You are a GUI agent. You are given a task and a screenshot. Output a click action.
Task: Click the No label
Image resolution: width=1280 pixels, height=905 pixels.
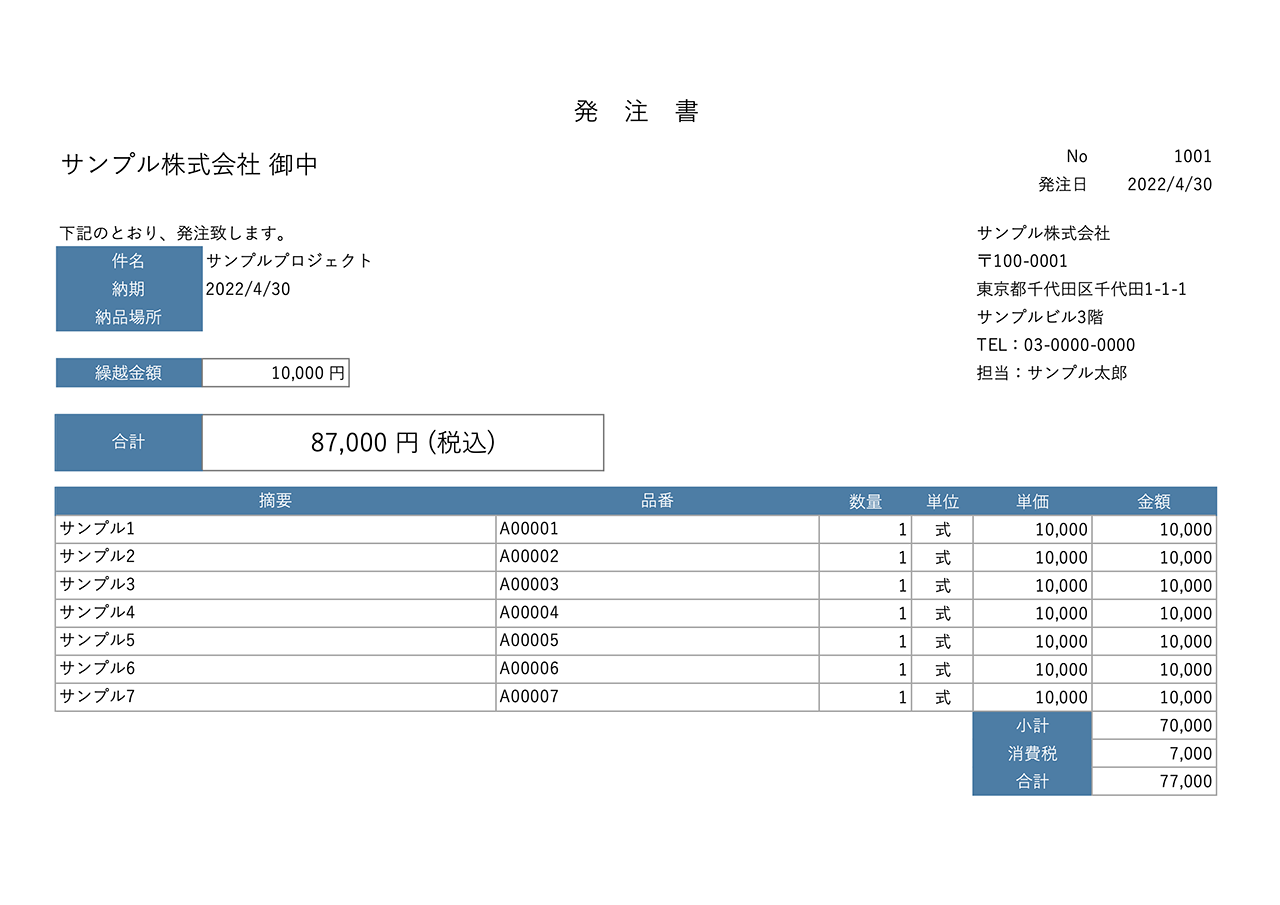pos(1076,156)
